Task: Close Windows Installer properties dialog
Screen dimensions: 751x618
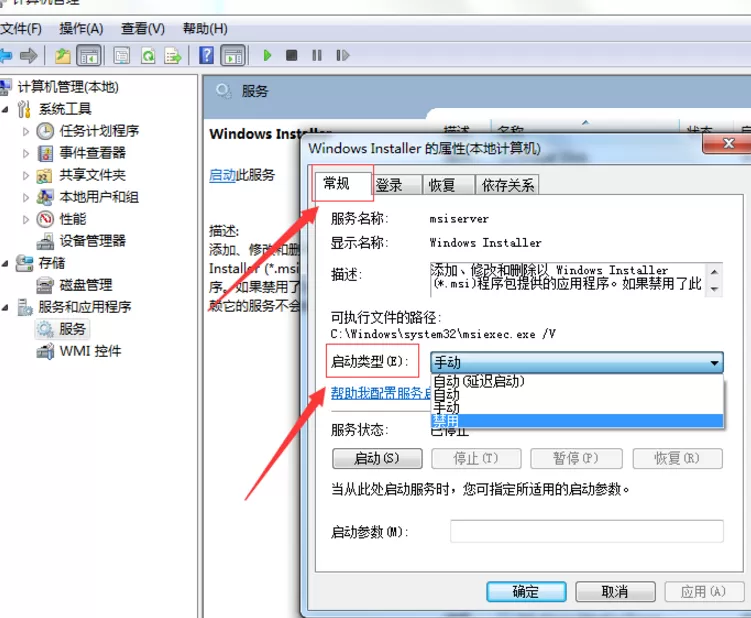Action: point(728,144)
